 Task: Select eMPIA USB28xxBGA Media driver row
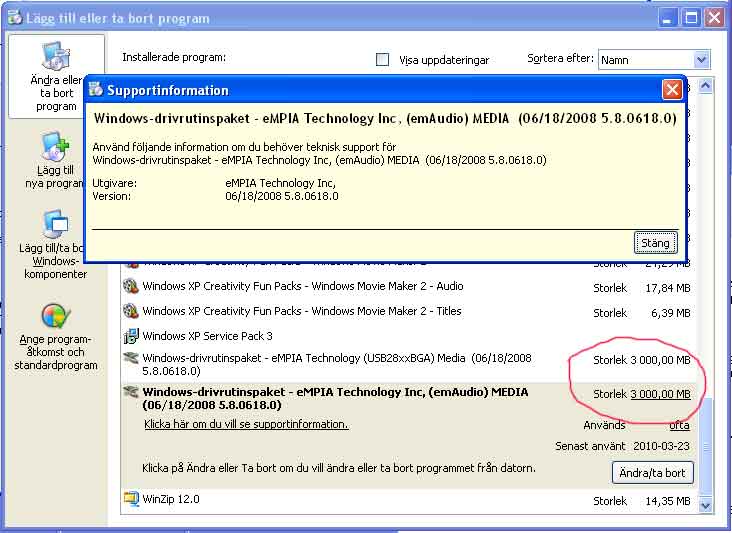[x=407, y=365]
